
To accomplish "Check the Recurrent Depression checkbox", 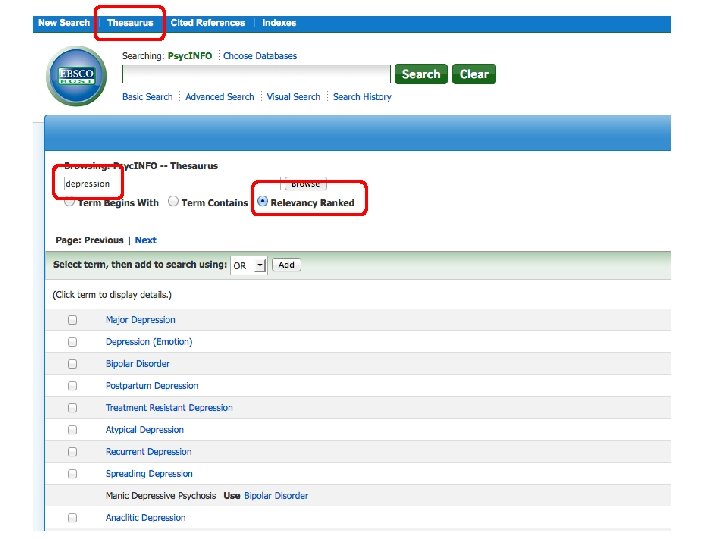I will [73, 452].
